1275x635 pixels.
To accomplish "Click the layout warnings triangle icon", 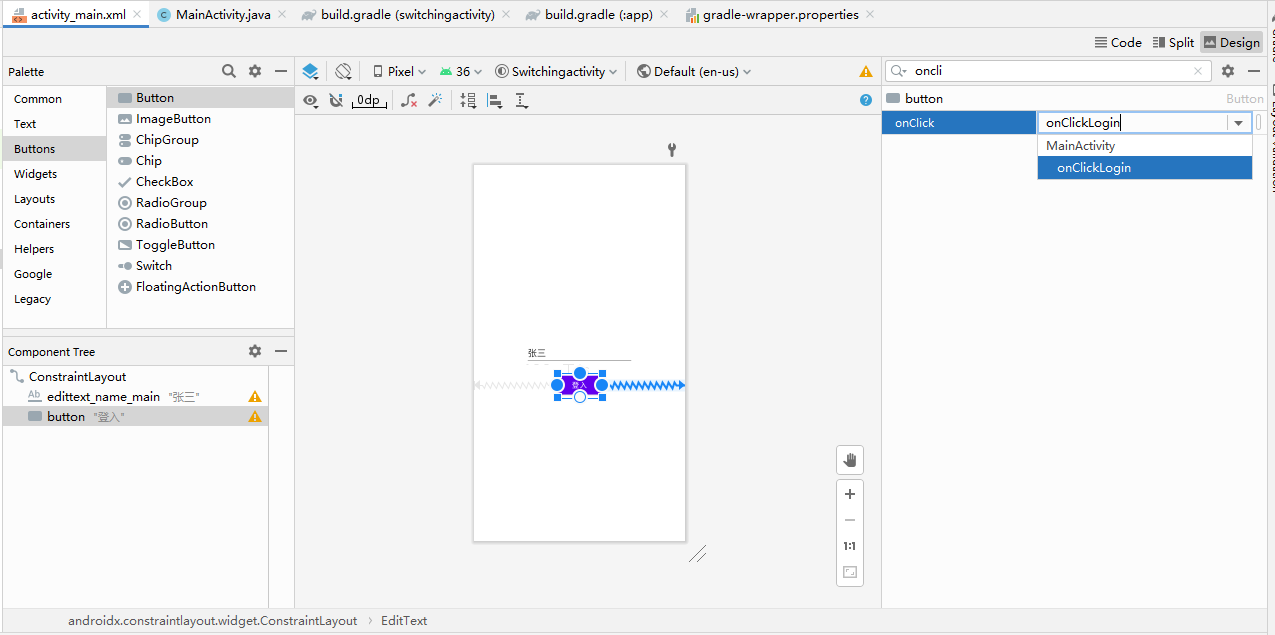I will click(866, 72).
